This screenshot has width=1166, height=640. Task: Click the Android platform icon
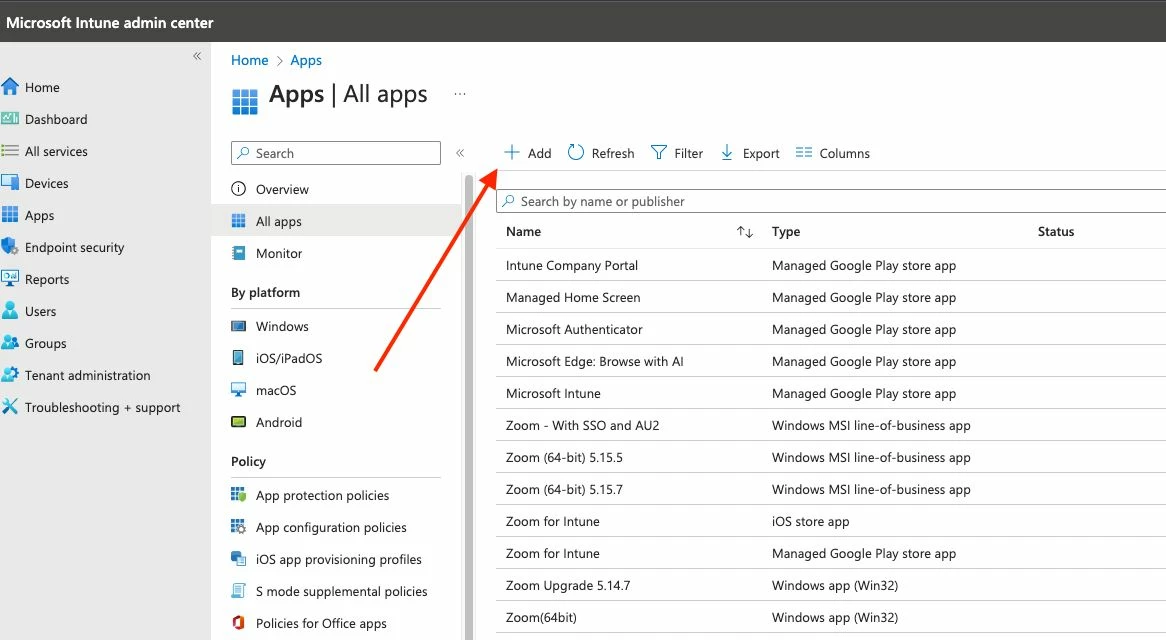(238, 421)
